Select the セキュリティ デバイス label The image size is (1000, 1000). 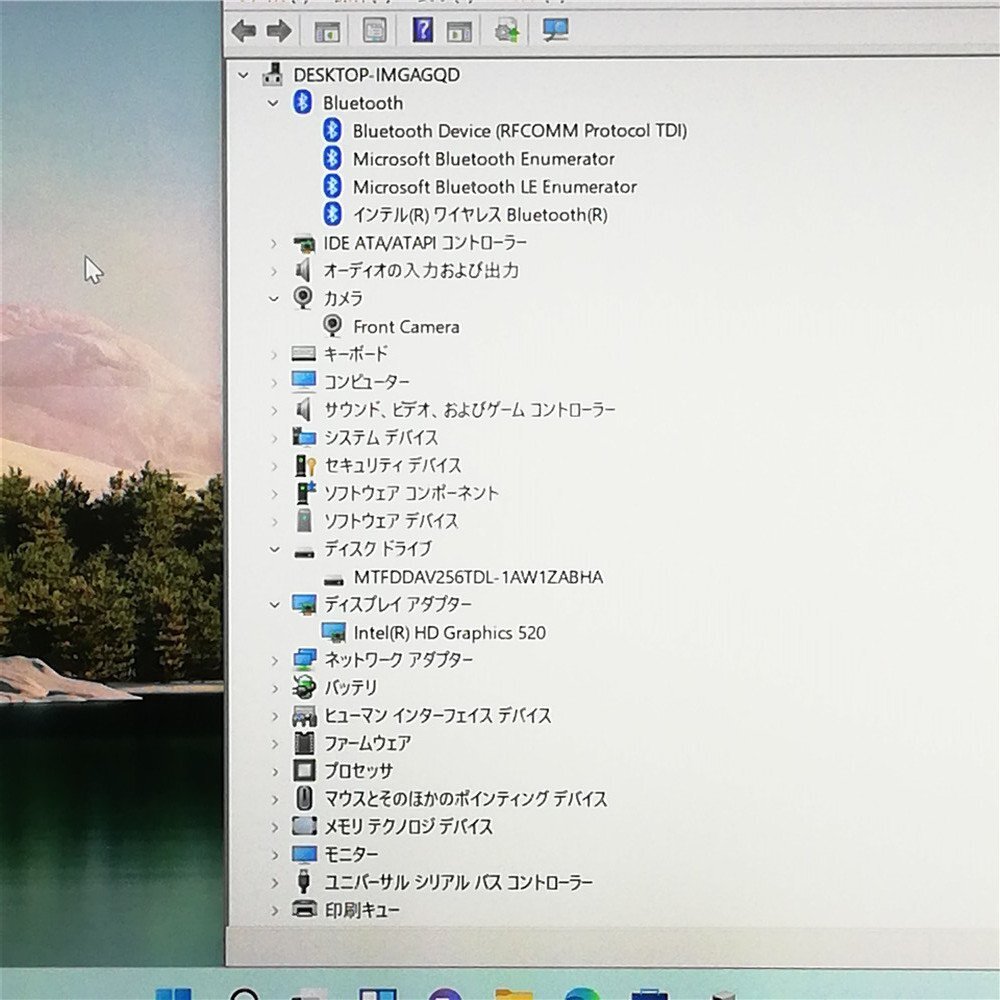click(392, 466)
